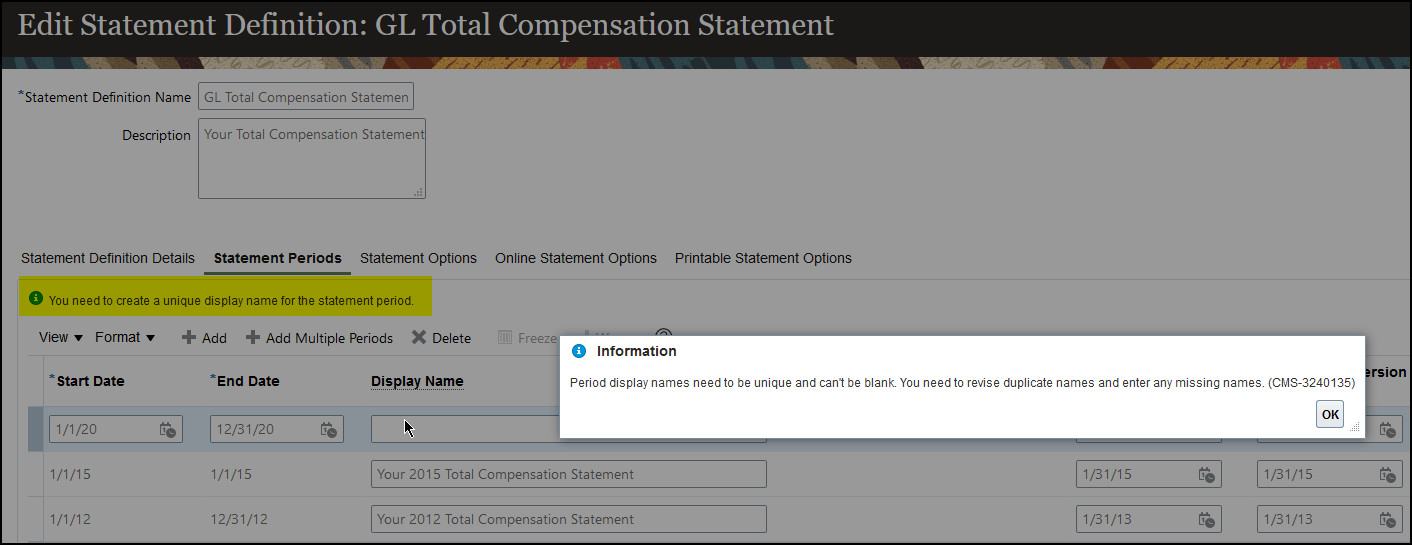
Task: Open the Online Statement Options tab
Action: point(575,258)
